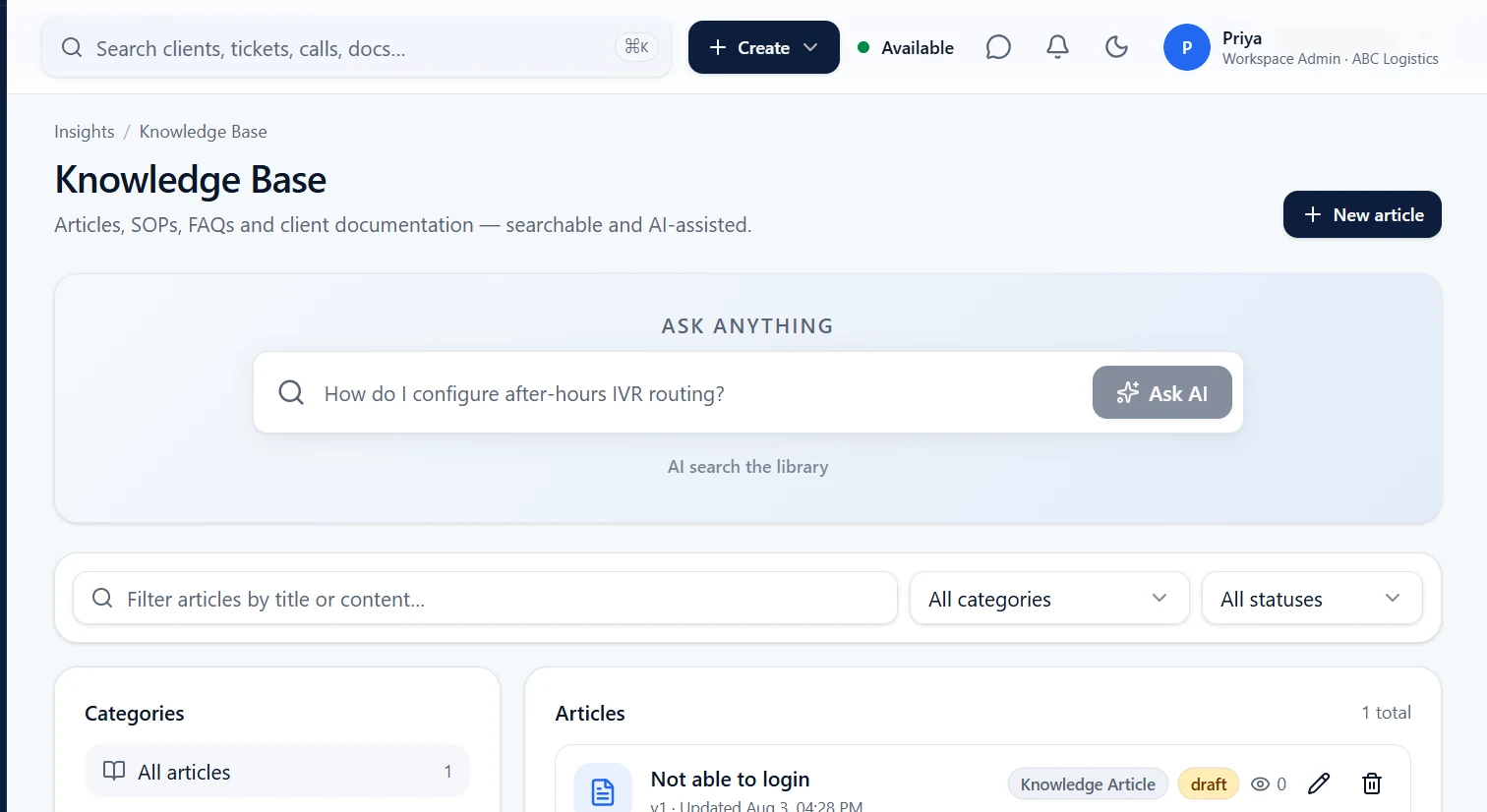Click the book icon beside All articles

coord(114,771)
